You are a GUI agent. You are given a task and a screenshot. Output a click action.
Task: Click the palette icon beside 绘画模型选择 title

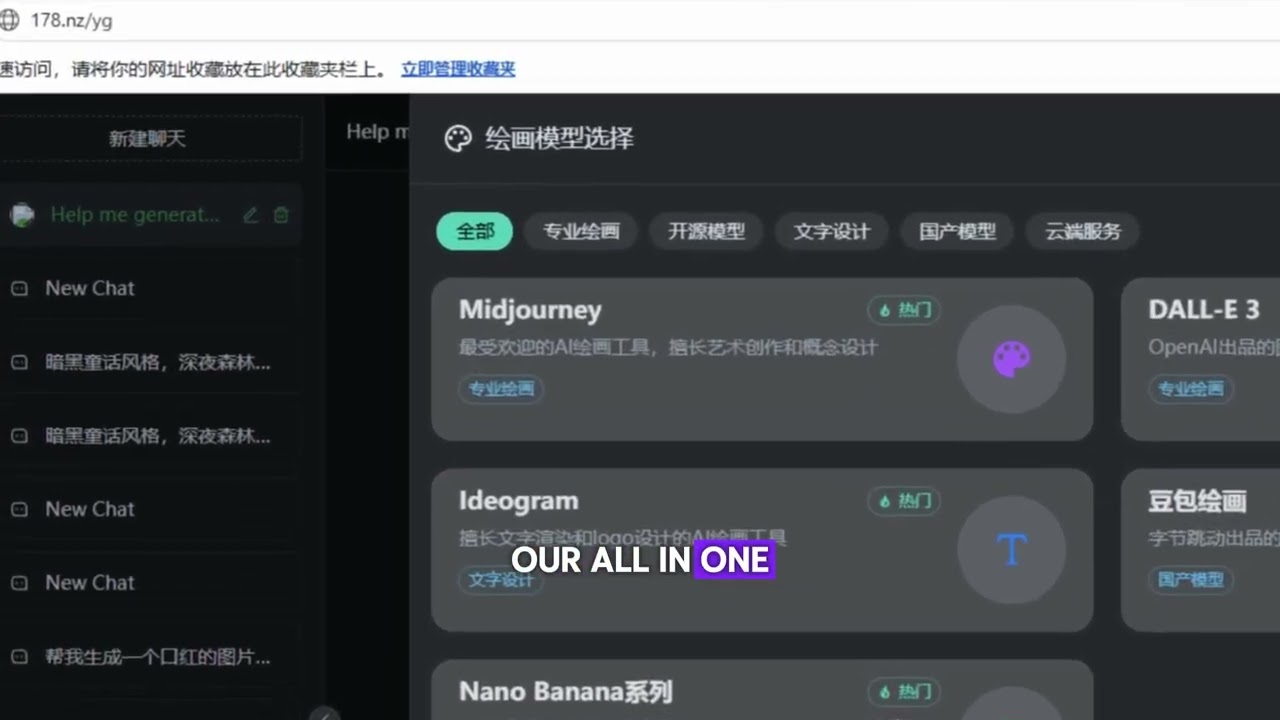pyautogui.click(x=458, y=138)
